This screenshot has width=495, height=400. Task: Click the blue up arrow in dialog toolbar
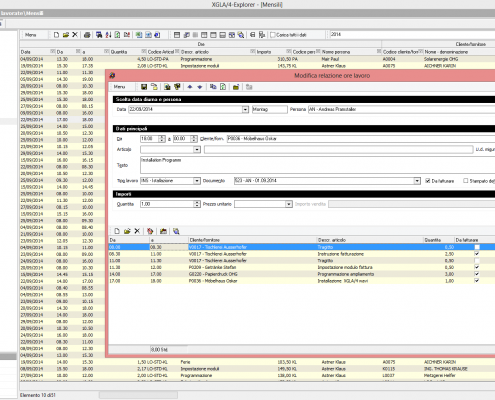pyautogui.click(x=190, y=87)
